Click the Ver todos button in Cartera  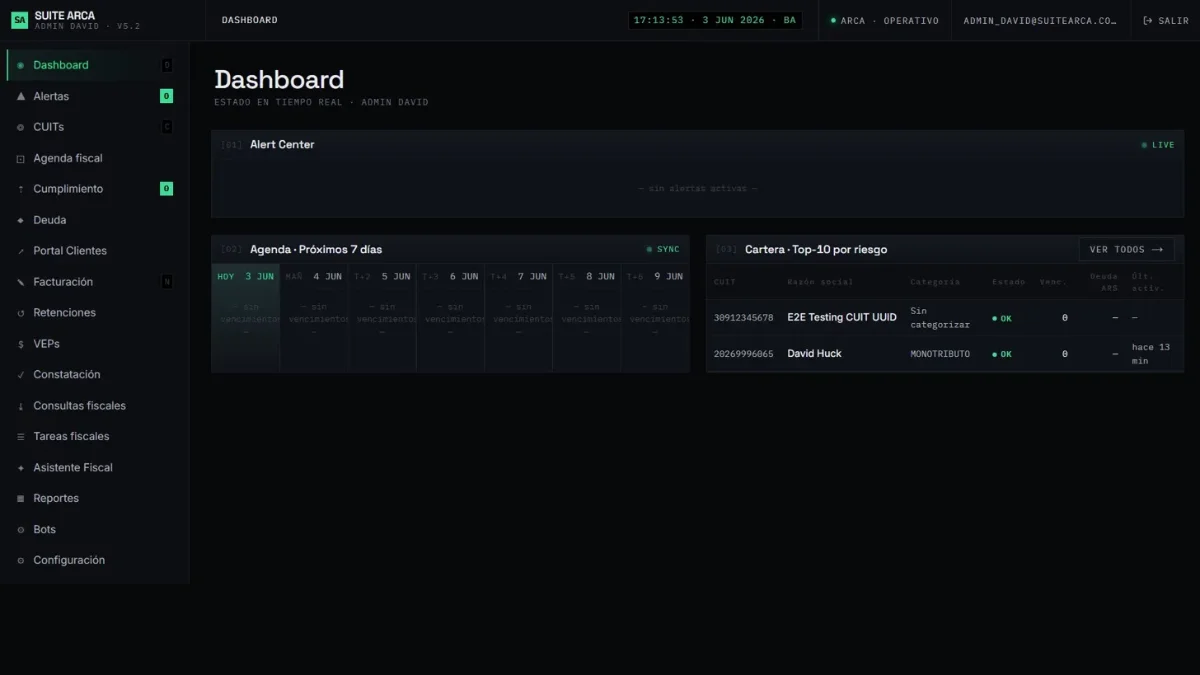(x=1126, y=250)
